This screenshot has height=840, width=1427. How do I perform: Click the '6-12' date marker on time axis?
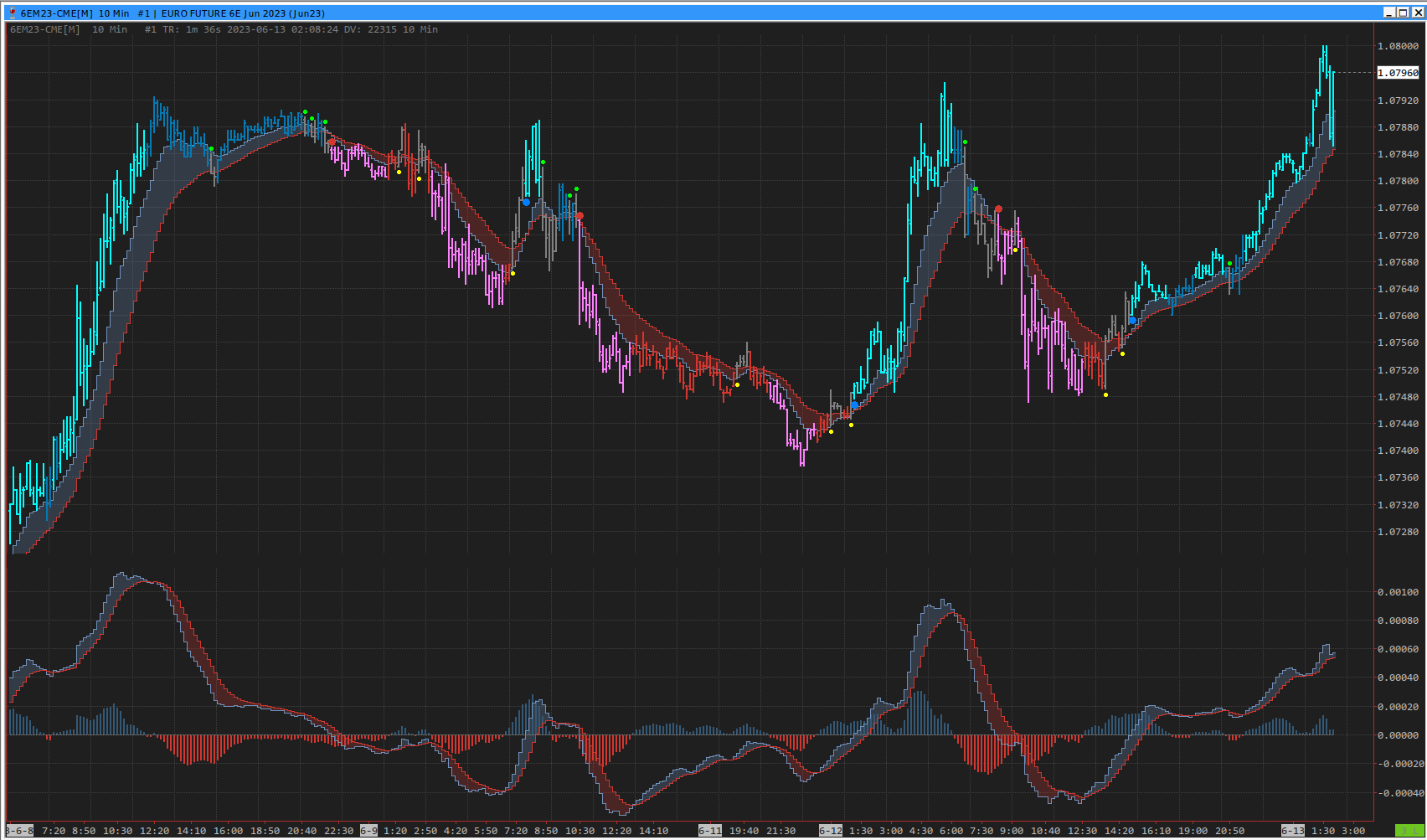pyautogui.click(x=831, y=831)
